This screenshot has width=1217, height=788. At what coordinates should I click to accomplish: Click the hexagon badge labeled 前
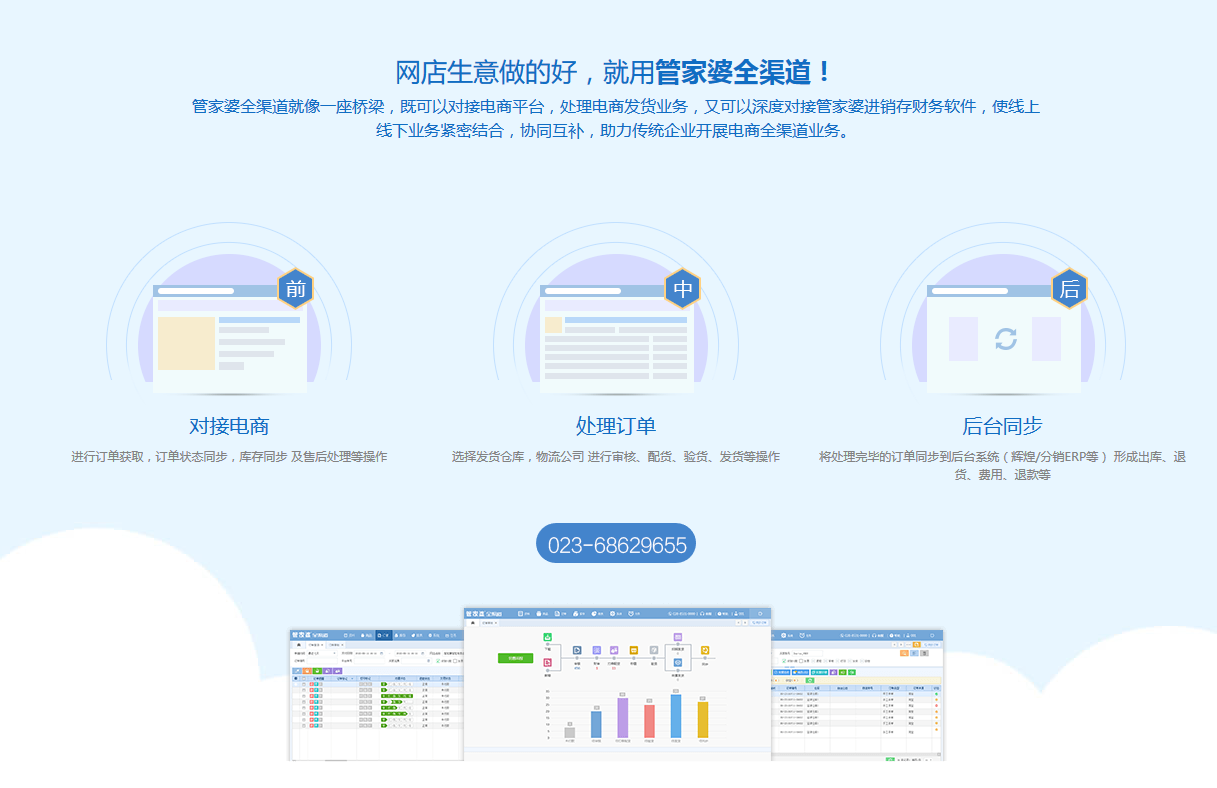[295, 289]
